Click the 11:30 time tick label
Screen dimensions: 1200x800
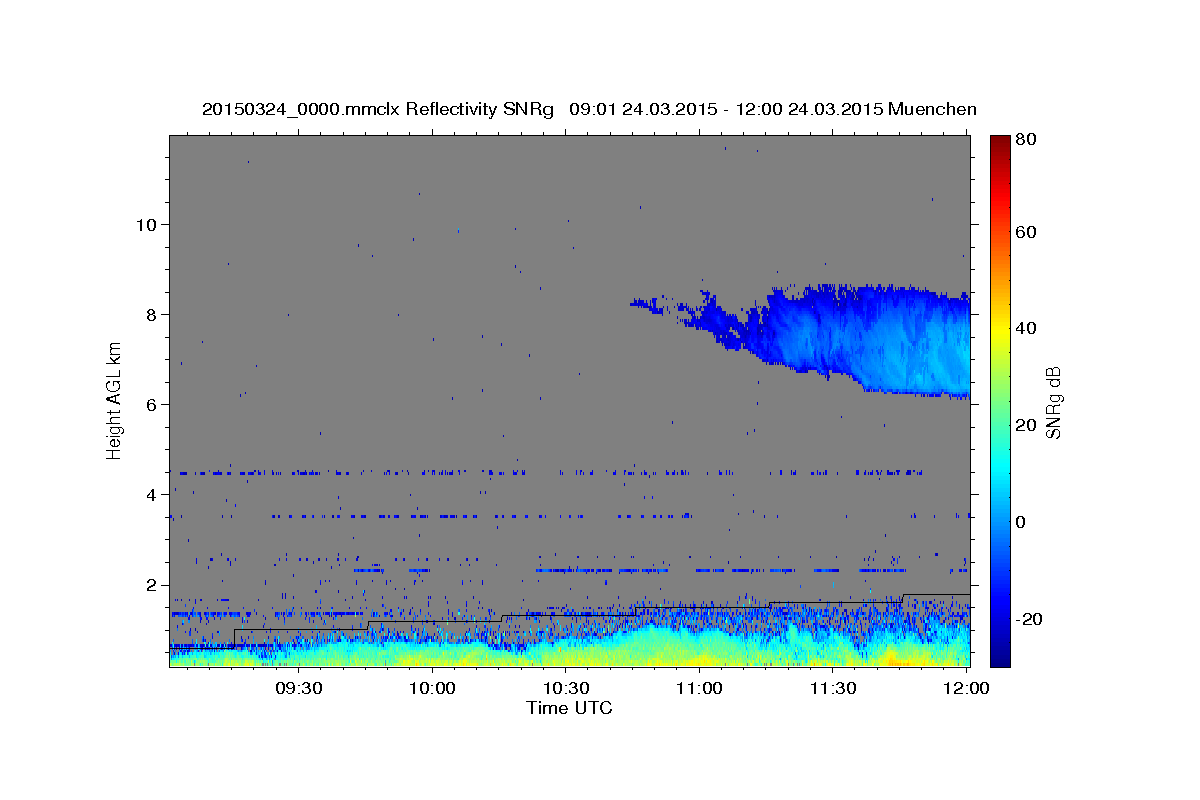[x=833, y=688]
